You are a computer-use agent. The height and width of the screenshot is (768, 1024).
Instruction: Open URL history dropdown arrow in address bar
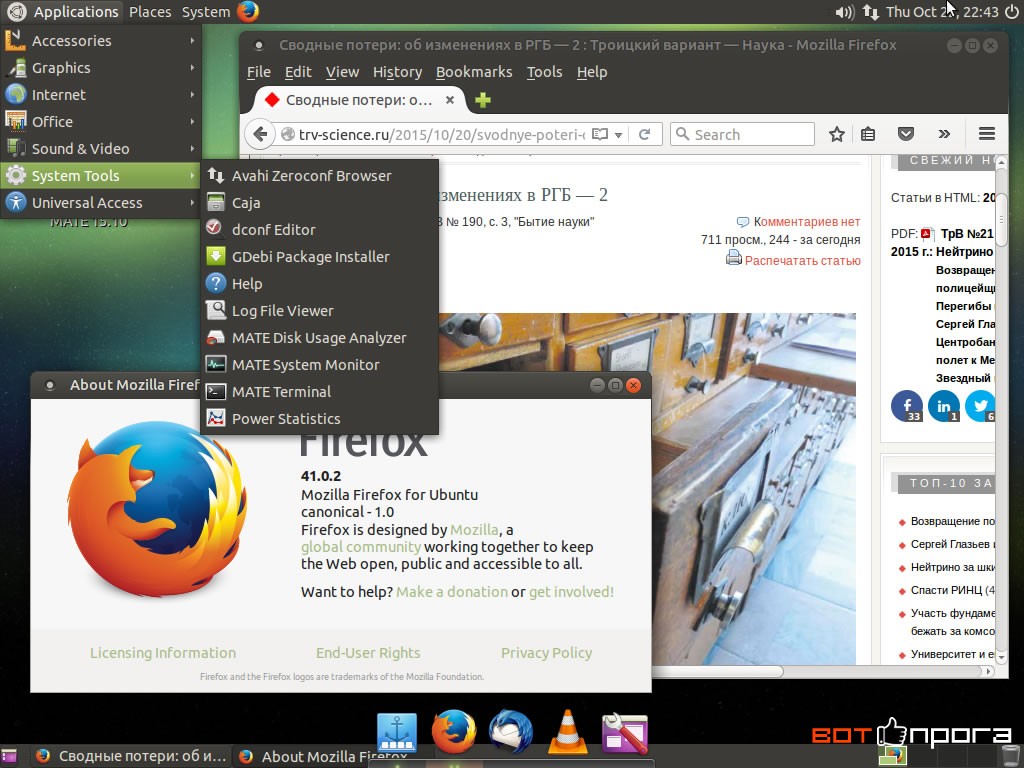(618, 135)
